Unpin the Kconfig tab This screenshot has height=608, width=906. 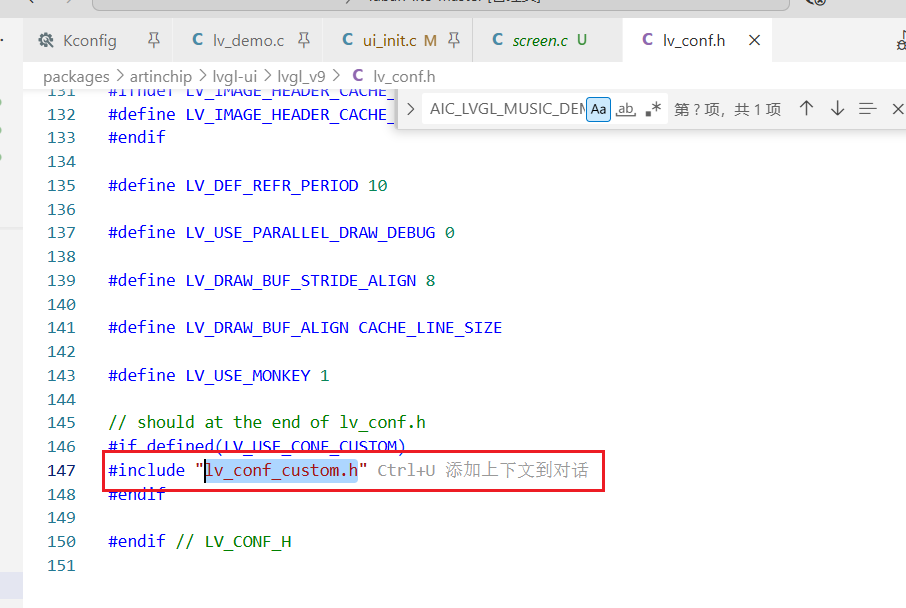[154, 40]
